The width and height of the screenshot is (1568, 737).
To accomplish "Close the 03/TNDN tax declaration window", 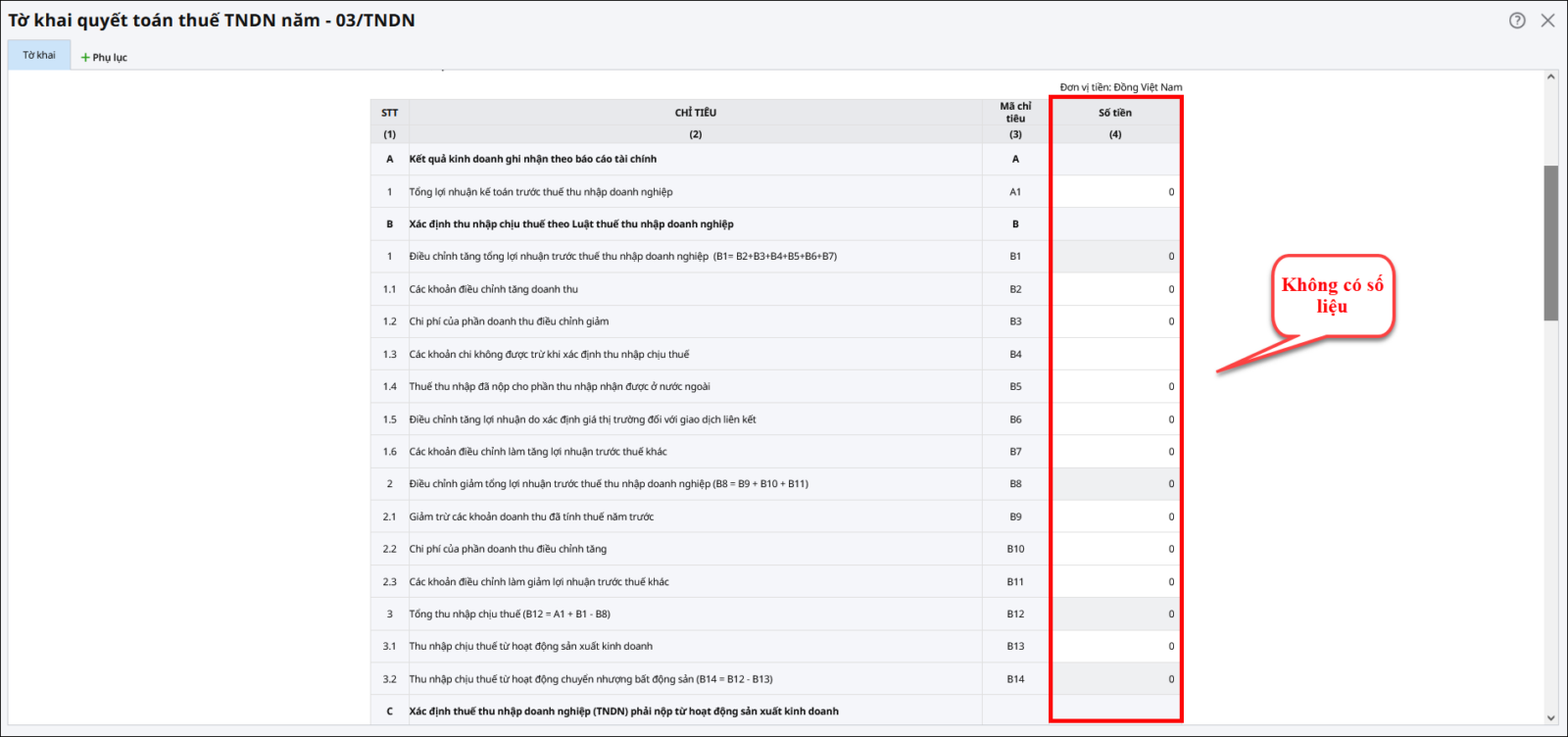I will click(x=1547, y=21).
